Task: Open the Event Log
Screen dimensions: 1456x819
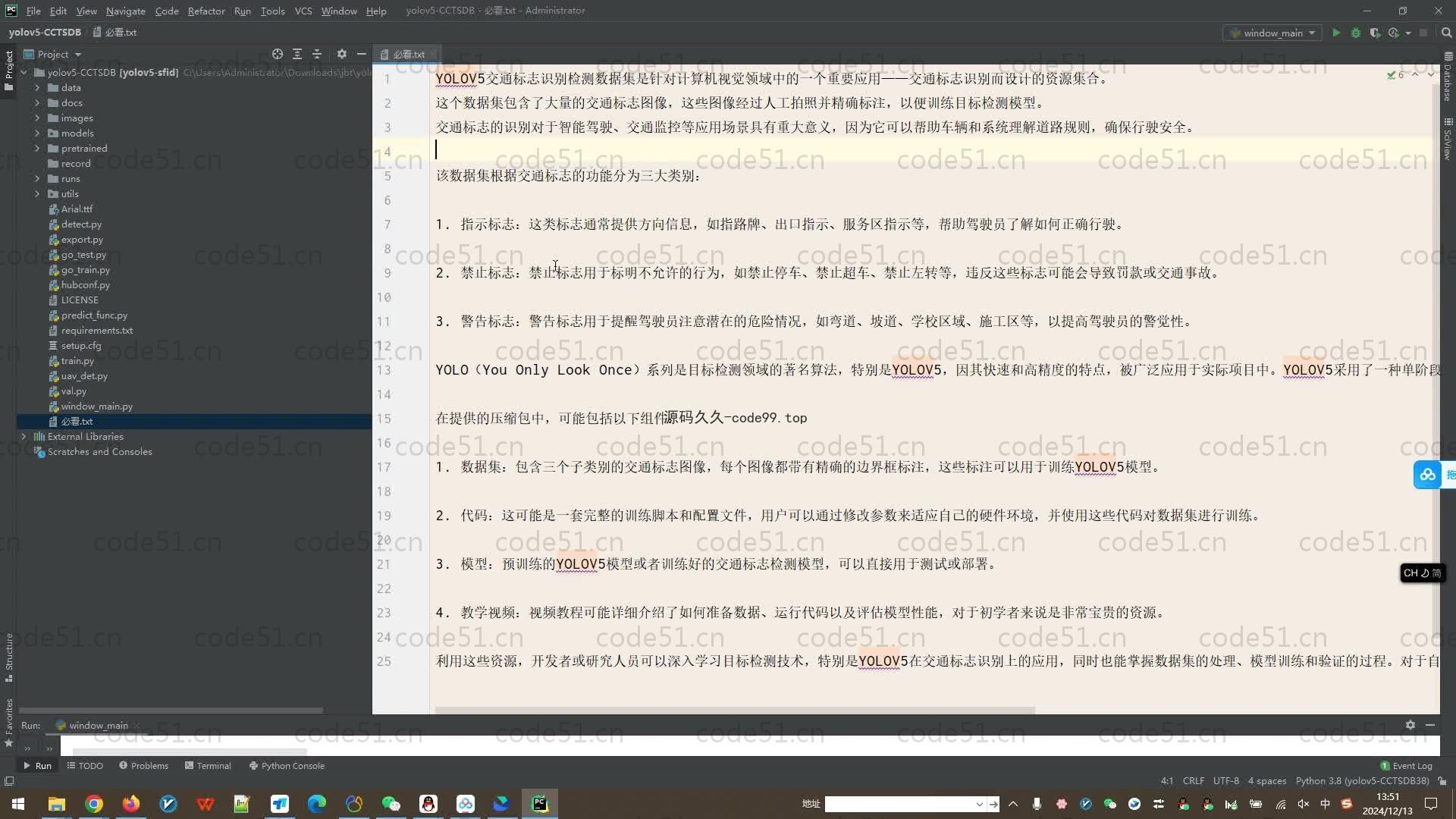Action: [1406, 766]
